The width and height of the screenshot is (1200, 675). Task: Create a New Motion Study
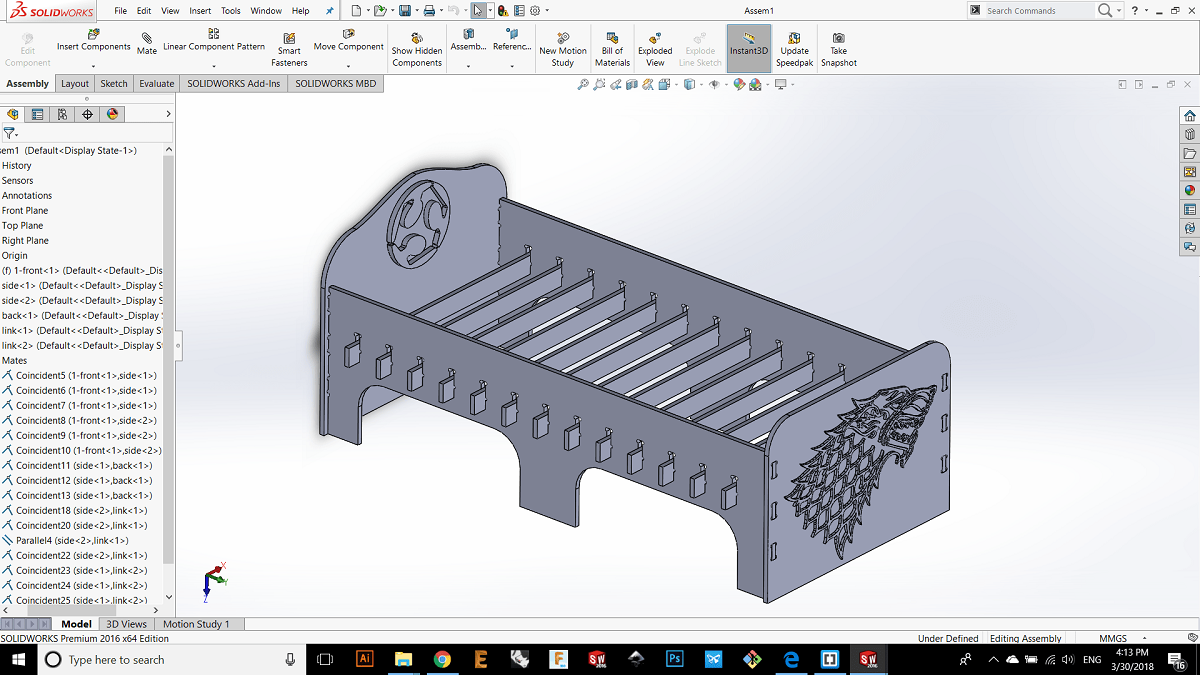point(563,50)
